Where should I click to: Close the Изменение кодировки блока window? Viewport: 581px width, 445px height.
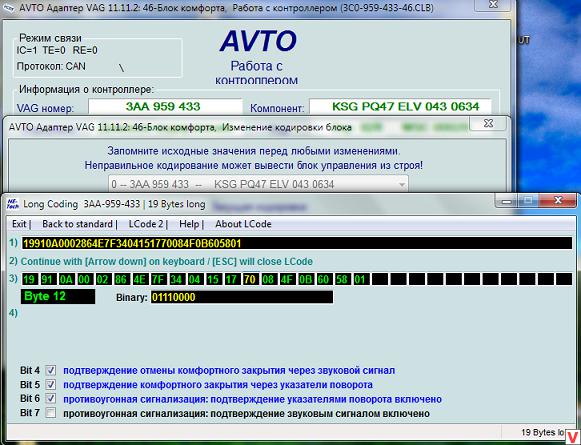[x=488, y=123]
